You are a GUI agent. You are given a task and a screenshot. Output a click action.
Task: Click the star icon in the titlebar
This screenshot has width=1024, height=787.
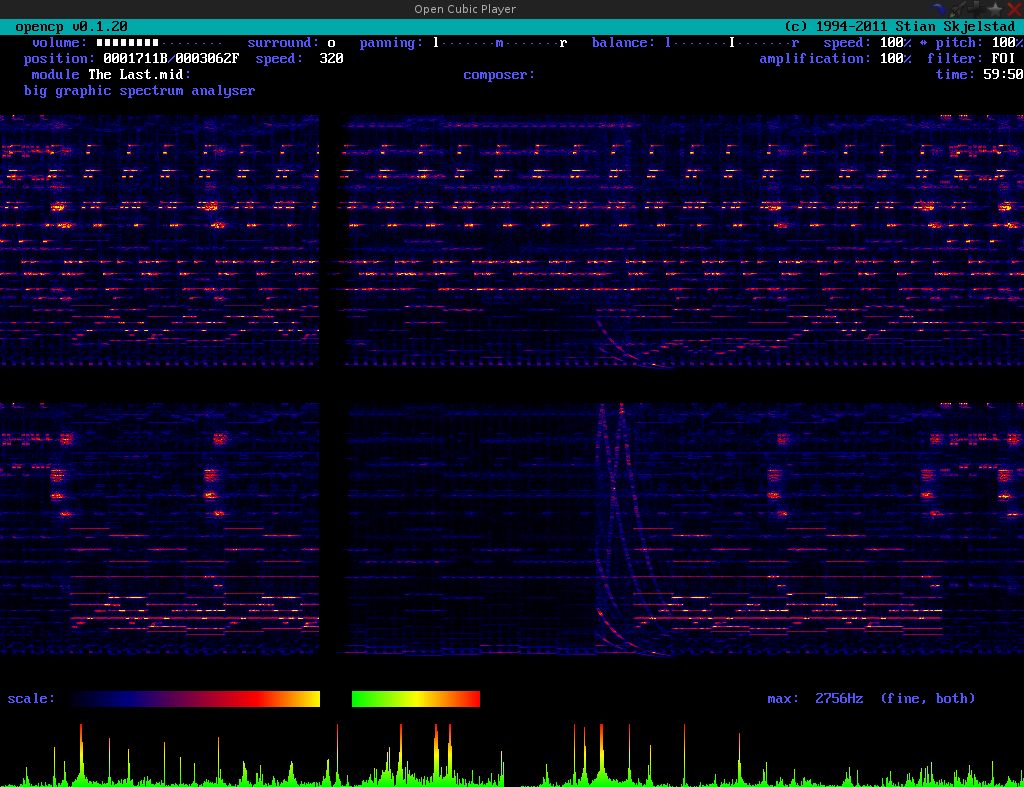point(995,8)
